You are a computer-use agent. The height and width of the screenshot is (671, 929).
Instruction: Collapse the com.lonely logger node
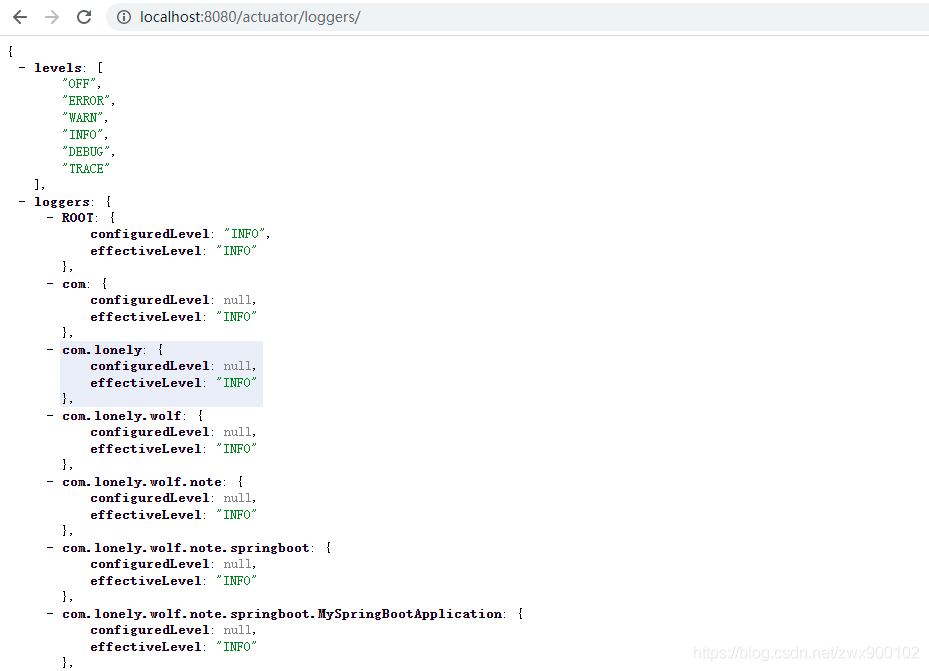(x=50, y=349)
